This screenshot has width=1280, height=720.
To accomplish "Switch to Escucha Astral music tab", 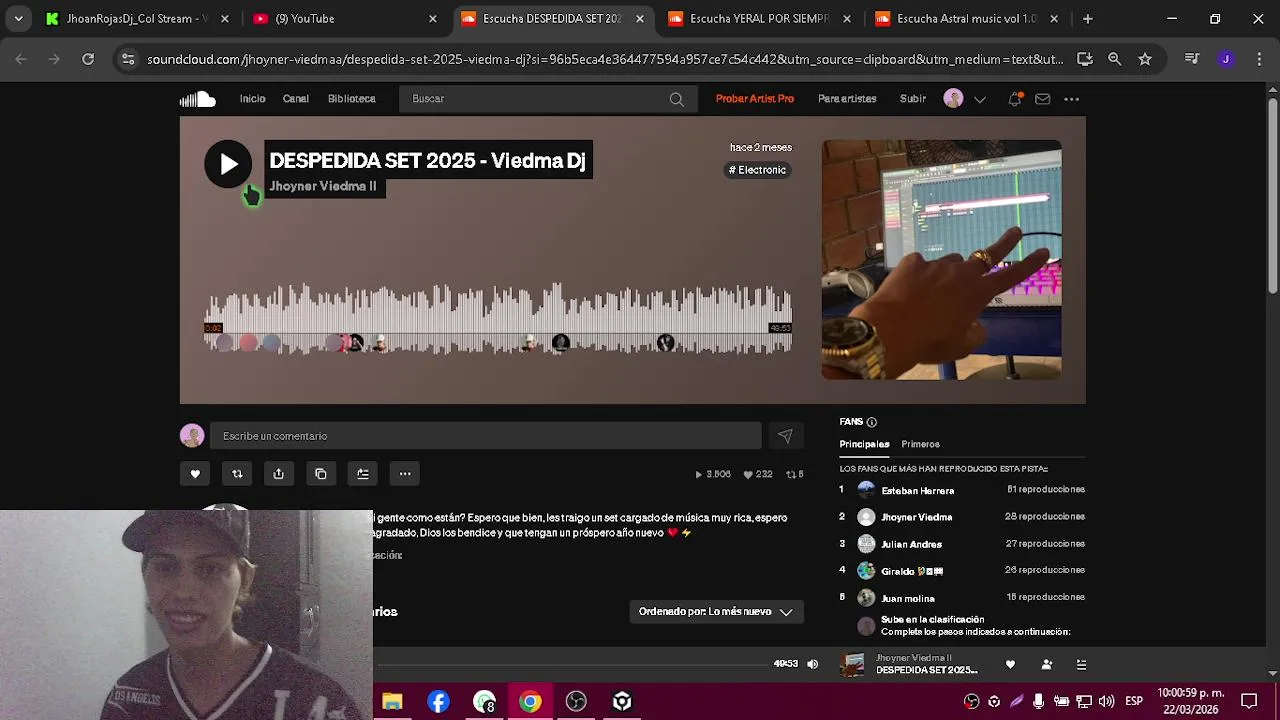I will pos(966,19).
